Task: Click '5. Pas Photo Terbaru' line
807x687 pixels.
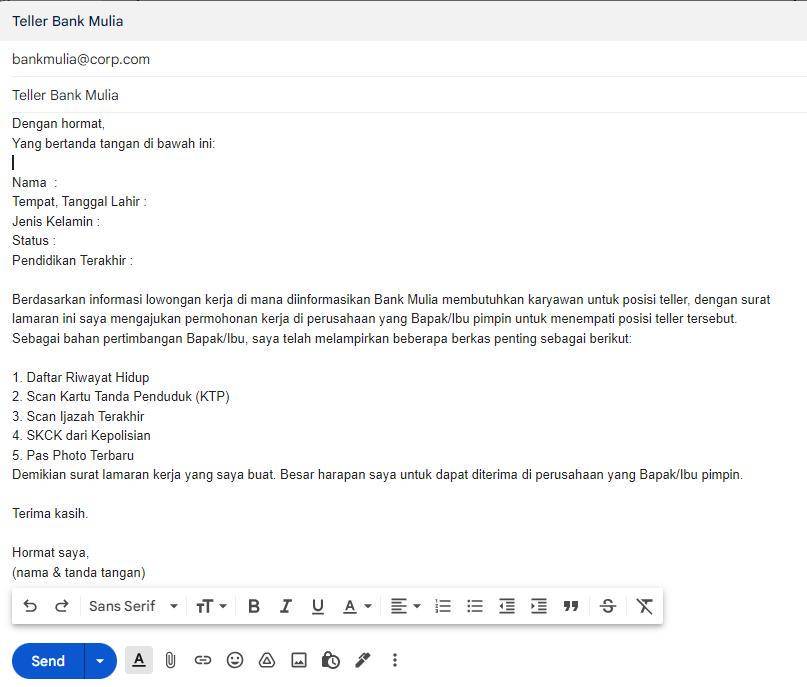Action: click(x=73, y=455)
